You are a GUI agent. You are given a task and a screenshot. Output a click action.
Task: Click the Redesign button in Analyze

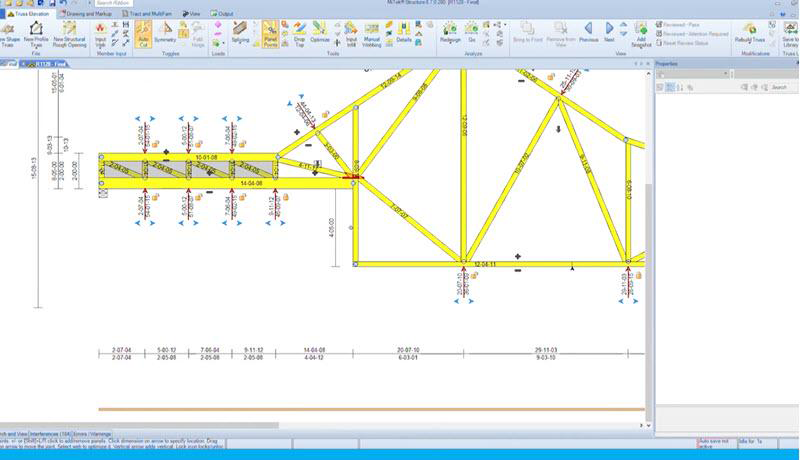click(450, 32)
